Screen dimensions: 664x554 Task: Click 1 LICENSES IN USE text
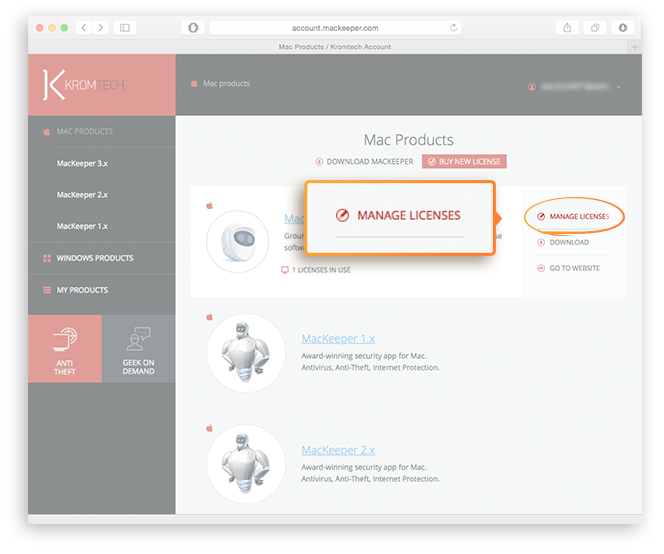click(321, 270)
